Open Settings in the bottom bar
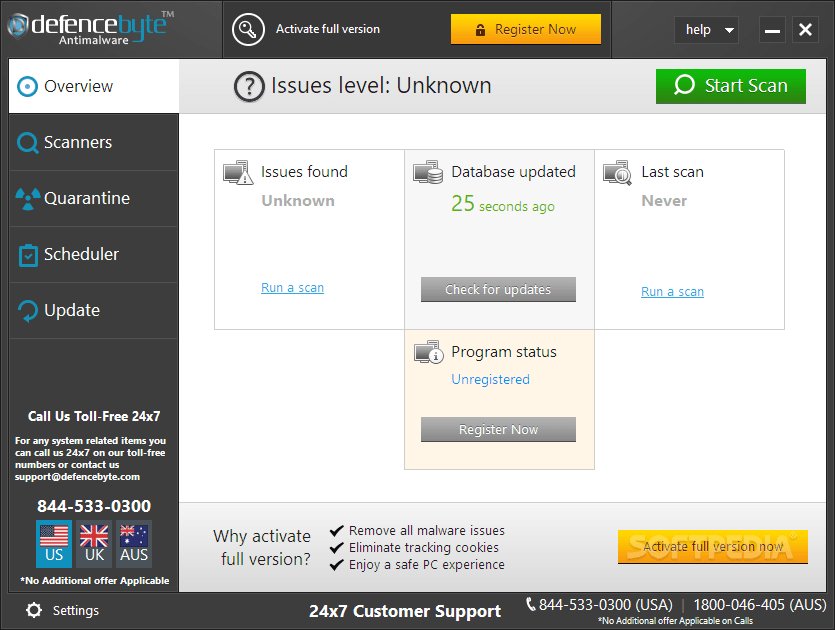This screenshot has width=835, height=630. click(x=63, y=610)
